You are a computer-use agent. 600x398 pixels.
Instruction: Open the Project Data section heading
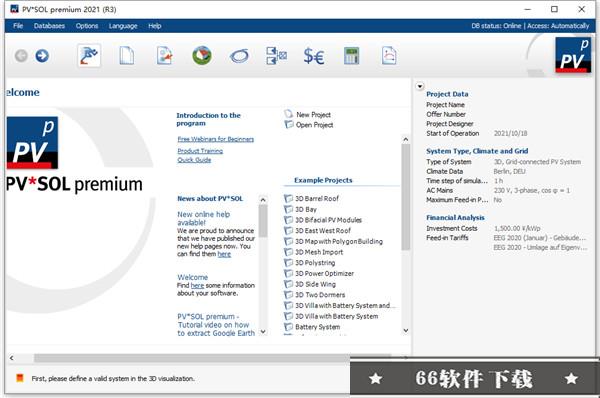point(447,94)
